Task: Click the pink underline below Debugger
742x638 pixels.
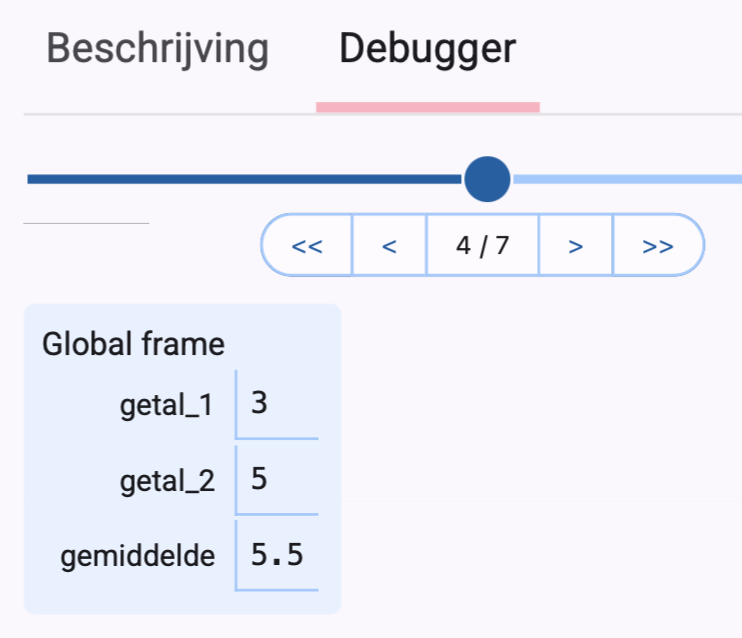Action: (427, 107)
